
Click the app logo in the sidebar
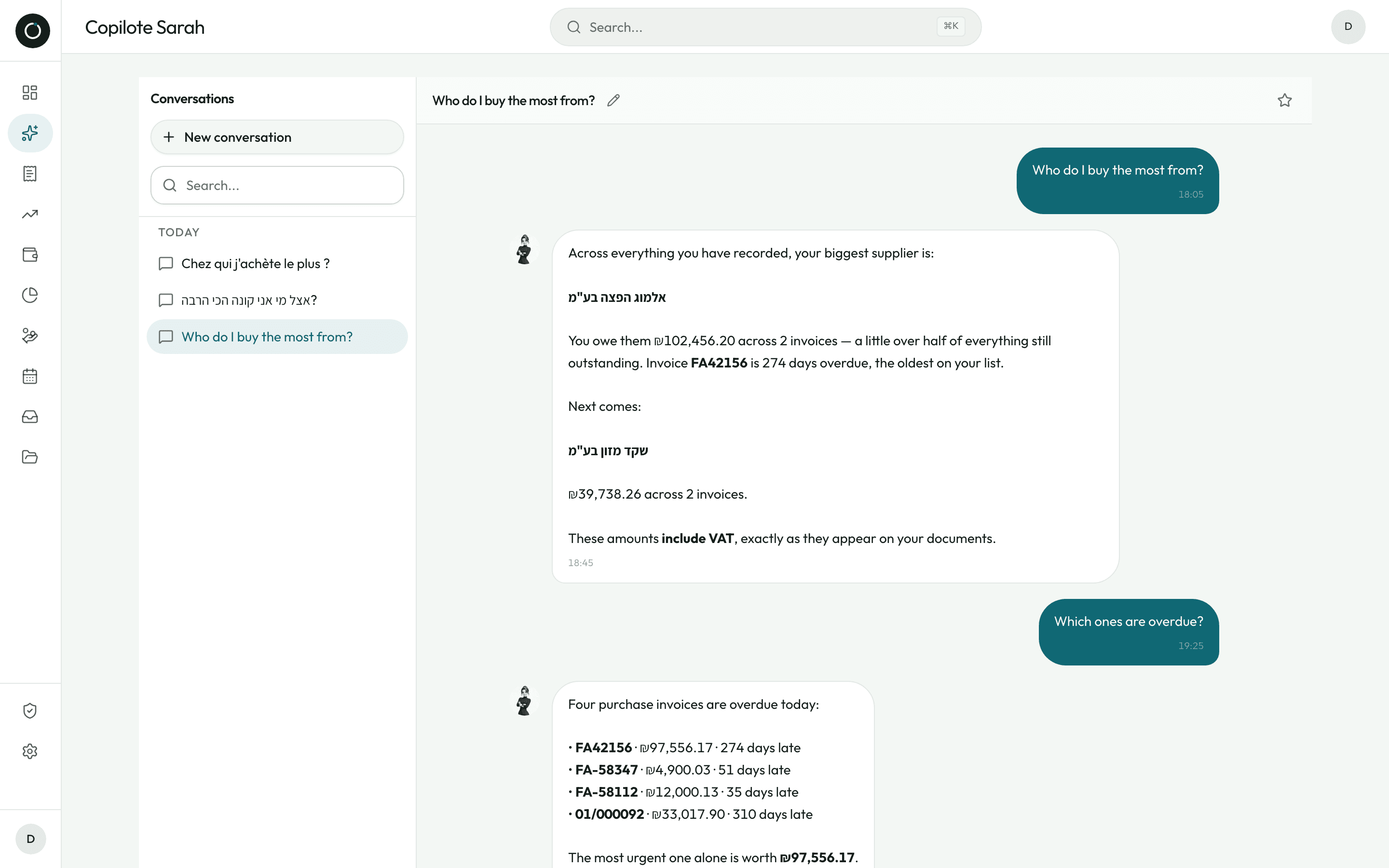click(33, 30)
